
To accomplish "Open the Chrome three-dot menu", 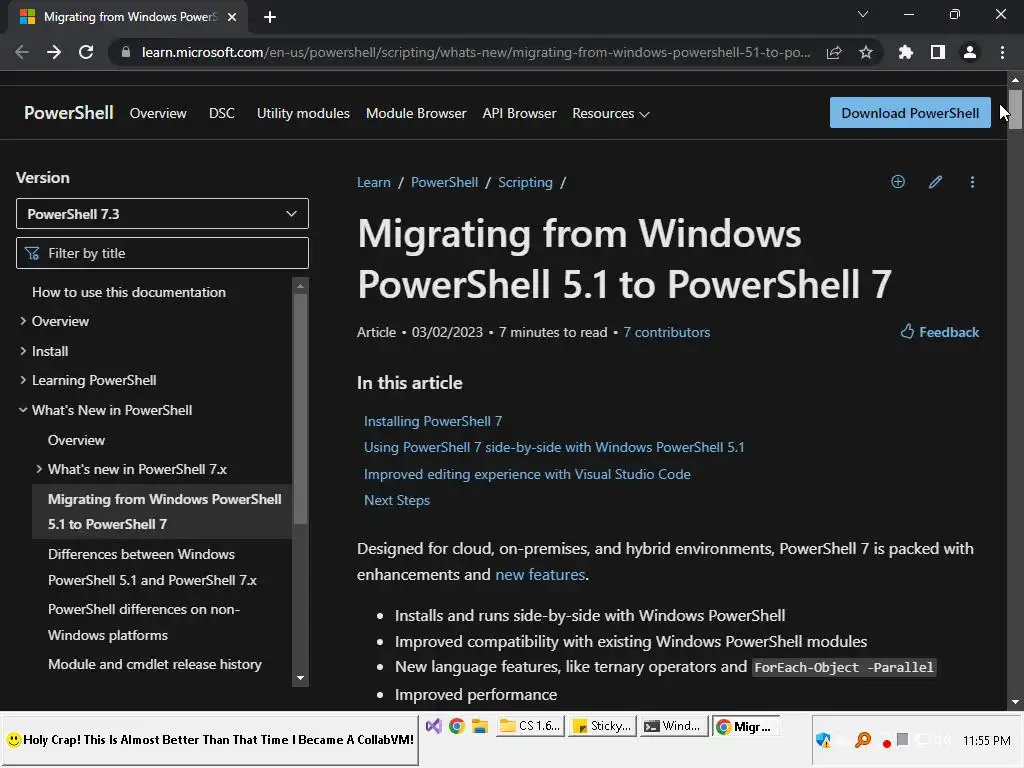I will coord(1002,52).
